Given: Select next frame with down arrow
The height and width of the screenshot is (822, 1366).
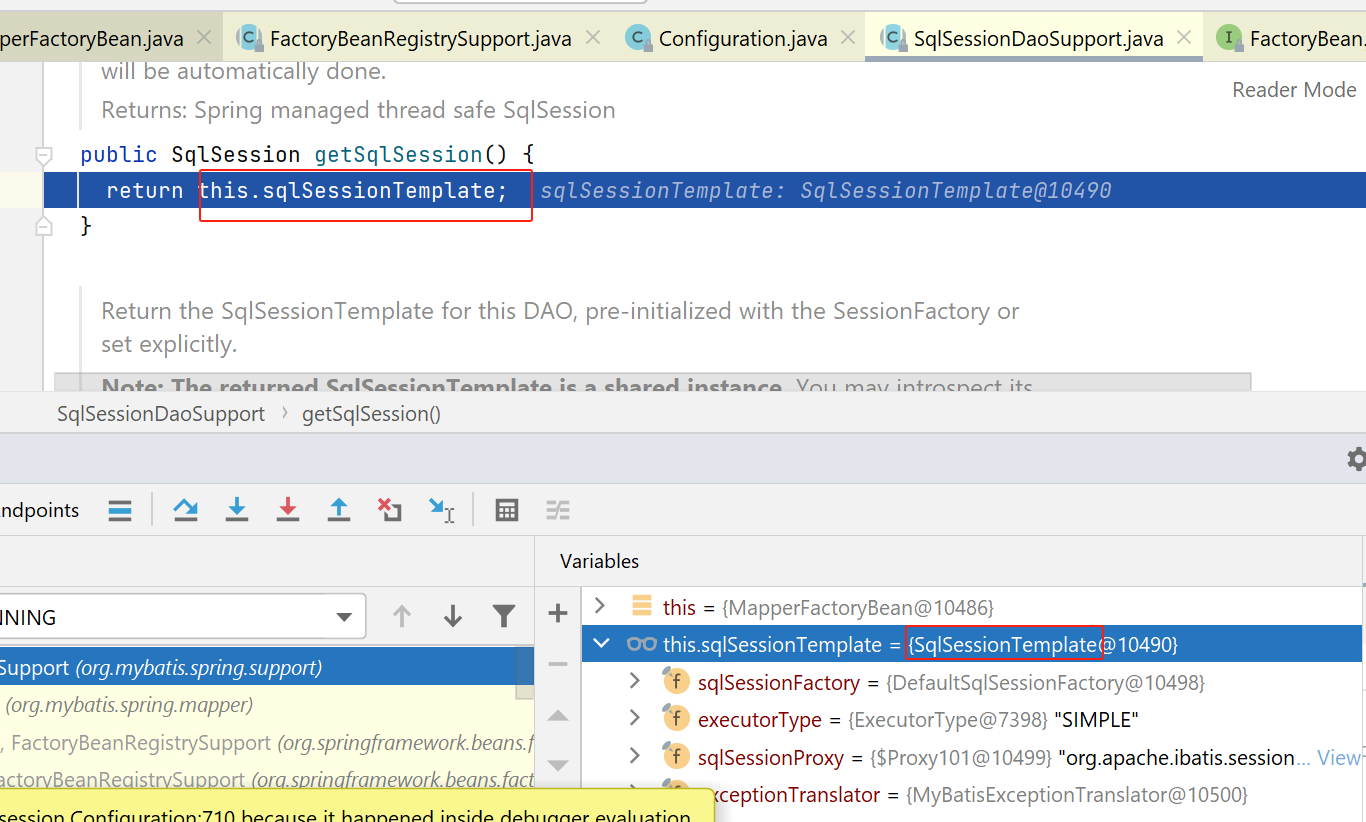Looking at the screenshot, I should (453, 616).
